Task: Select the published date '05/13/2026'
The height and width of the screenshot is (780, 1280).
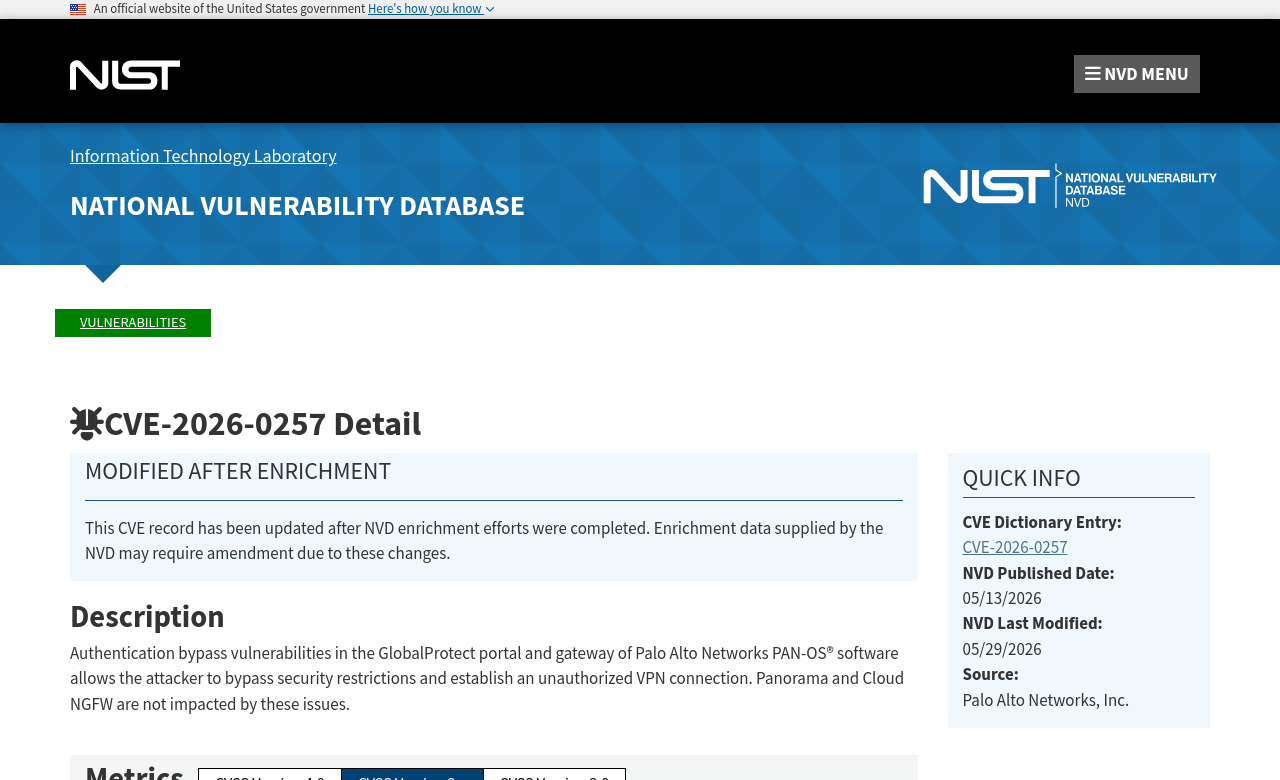Action: 1002,599
